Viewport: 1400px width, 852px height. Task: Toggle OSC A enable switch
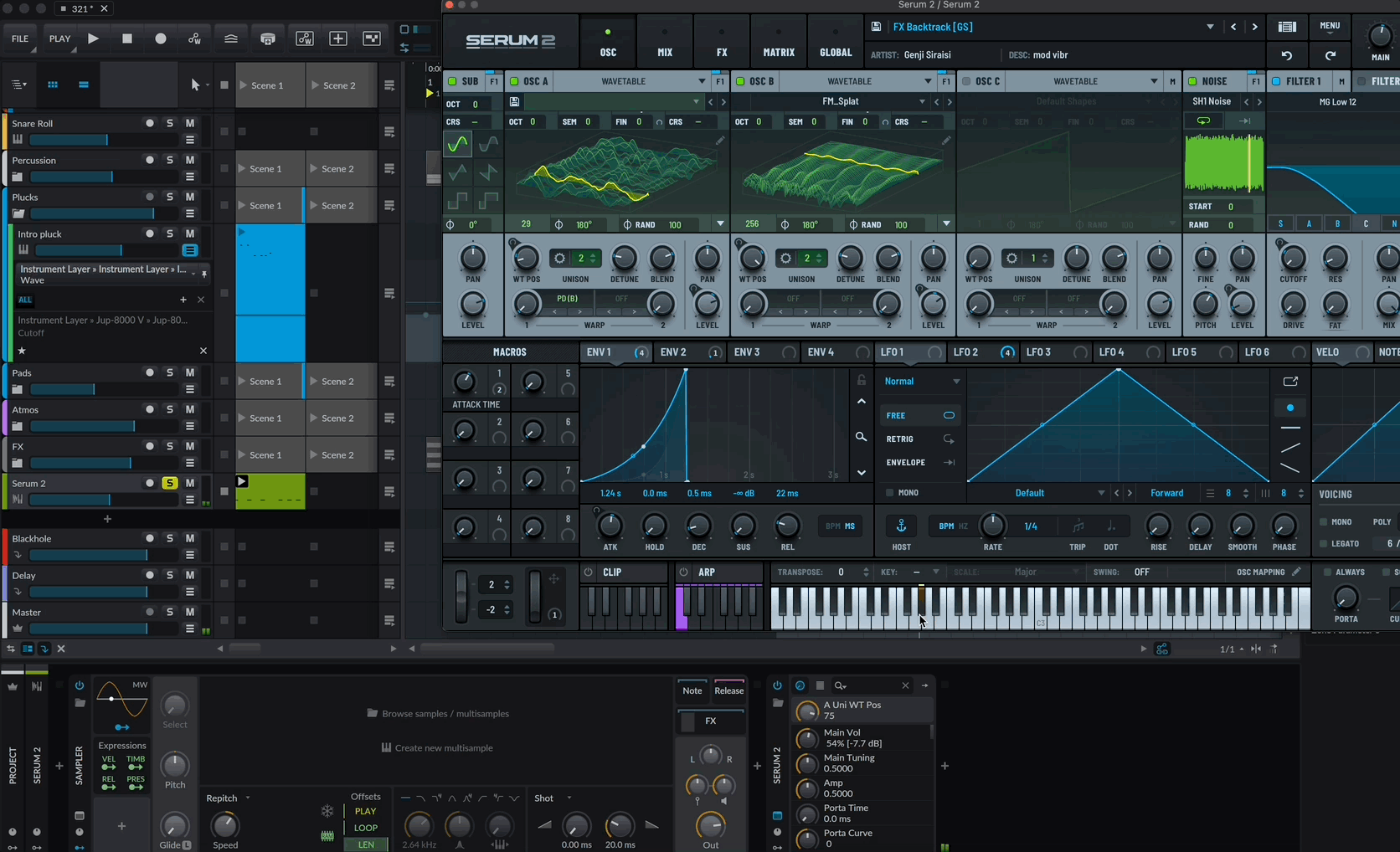[514, 81]
